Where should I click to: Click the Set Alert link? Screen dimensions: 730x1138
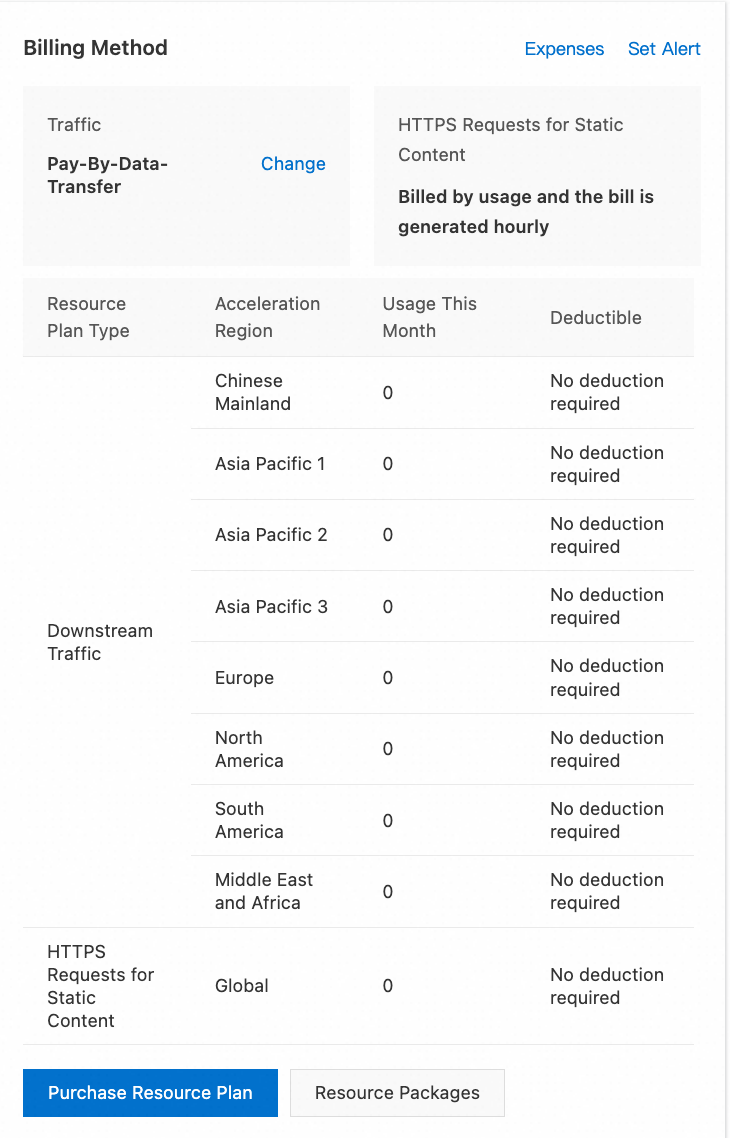pos(664,49)
